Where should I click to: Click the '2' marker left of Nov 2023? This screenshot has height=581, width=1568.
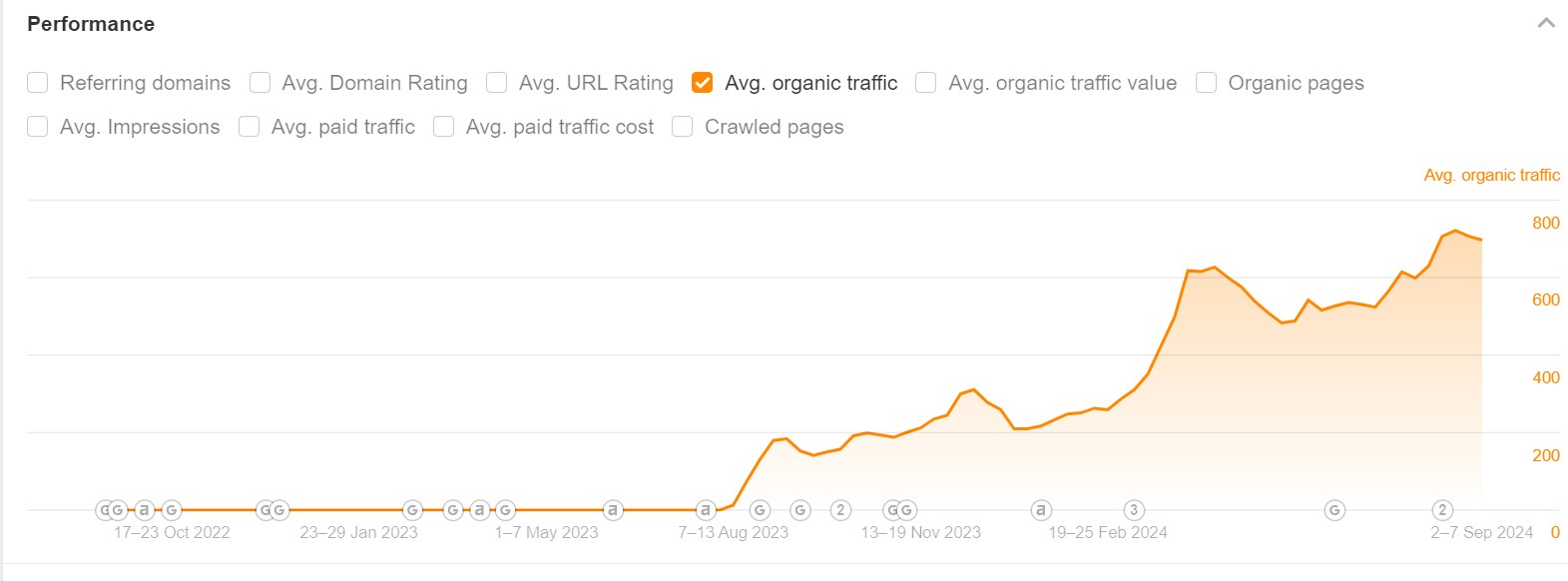pos(840,510)
